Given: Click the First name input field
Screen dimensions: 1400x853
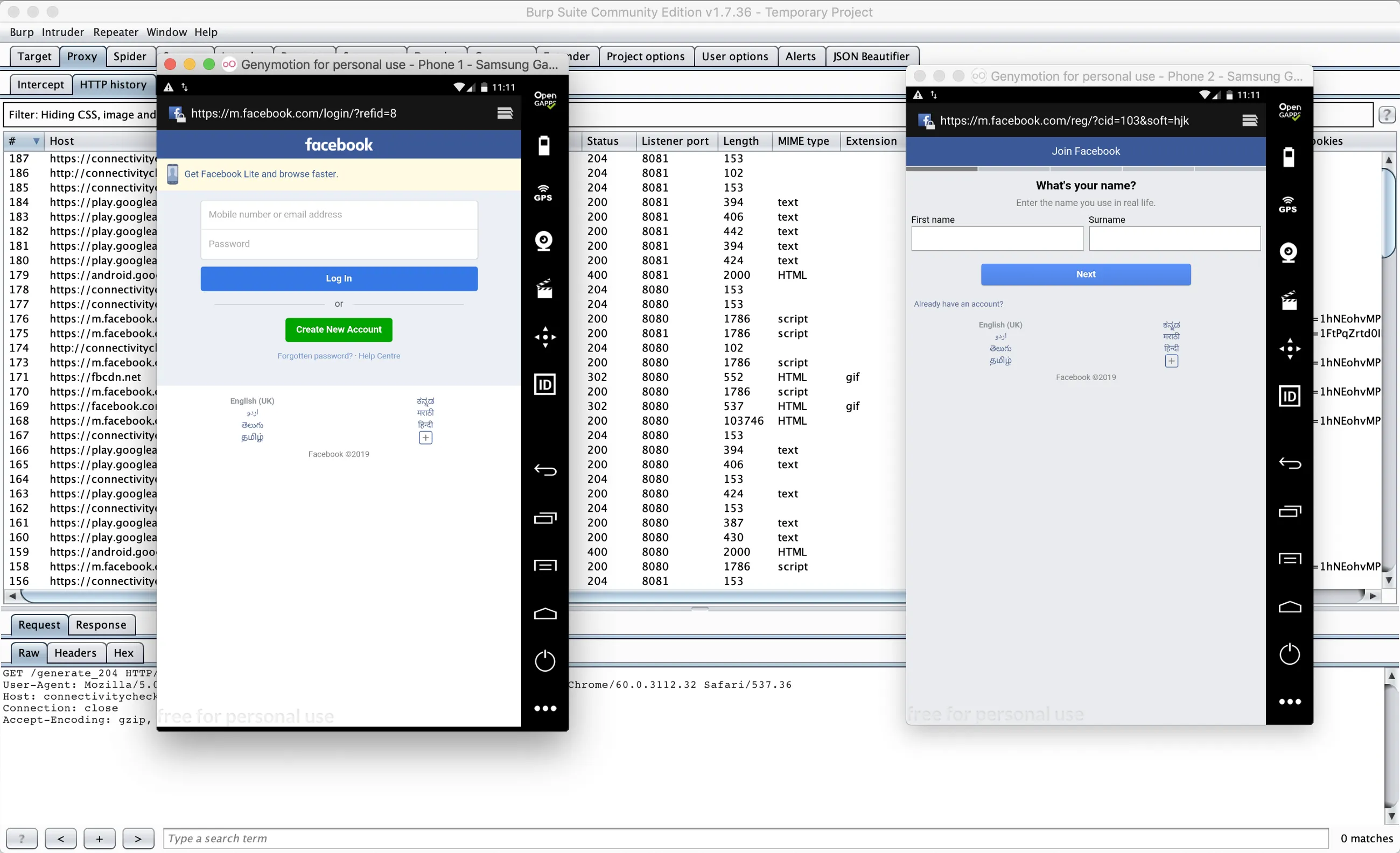Looking at the screenshot, I should point(997,238).
